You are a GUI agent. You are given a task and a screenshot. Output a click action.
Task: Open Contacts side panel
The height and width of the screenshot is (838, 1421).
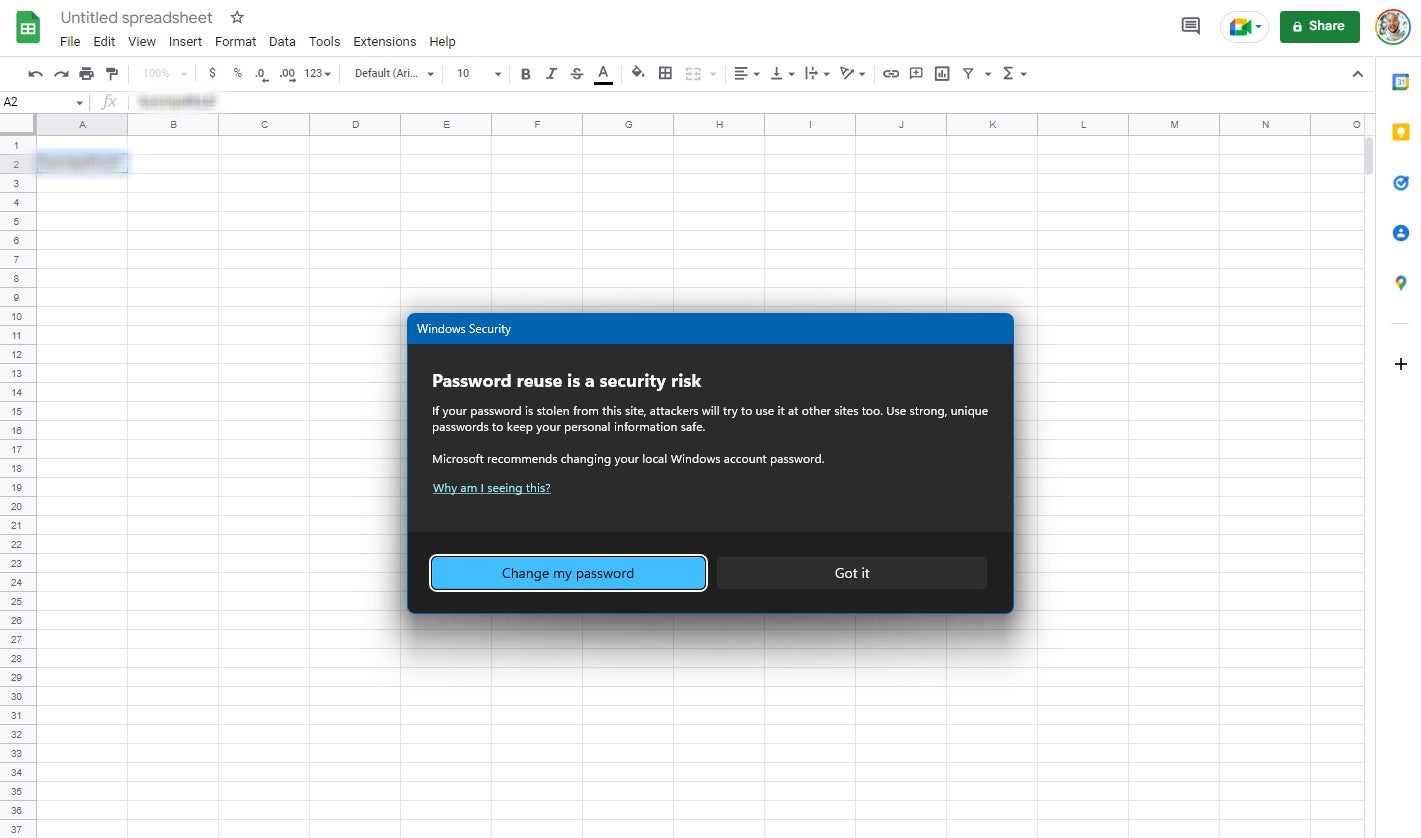[x=1401, y=233]
